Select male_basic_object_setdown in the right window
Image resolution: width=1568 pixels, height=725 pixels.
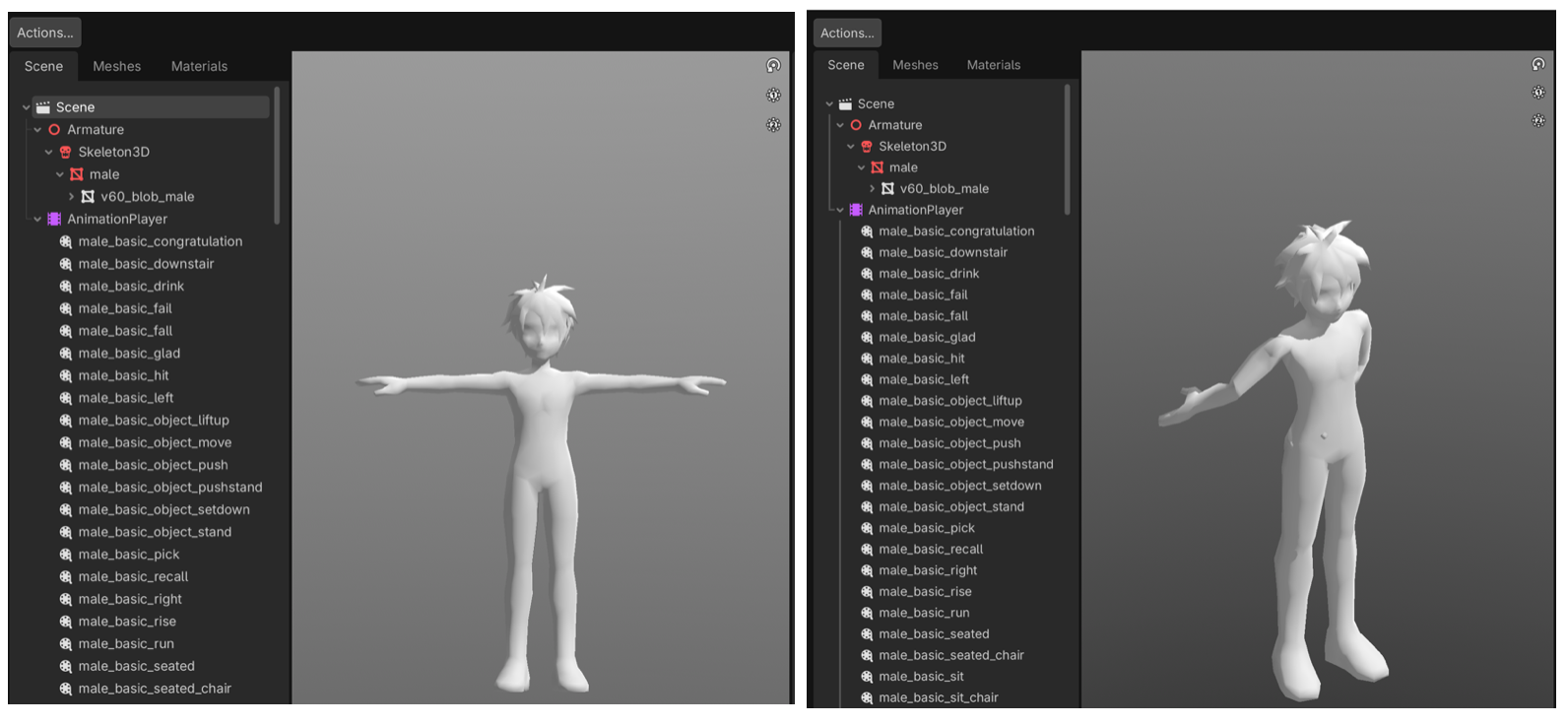pyautogui.click(x=960, y=486)
